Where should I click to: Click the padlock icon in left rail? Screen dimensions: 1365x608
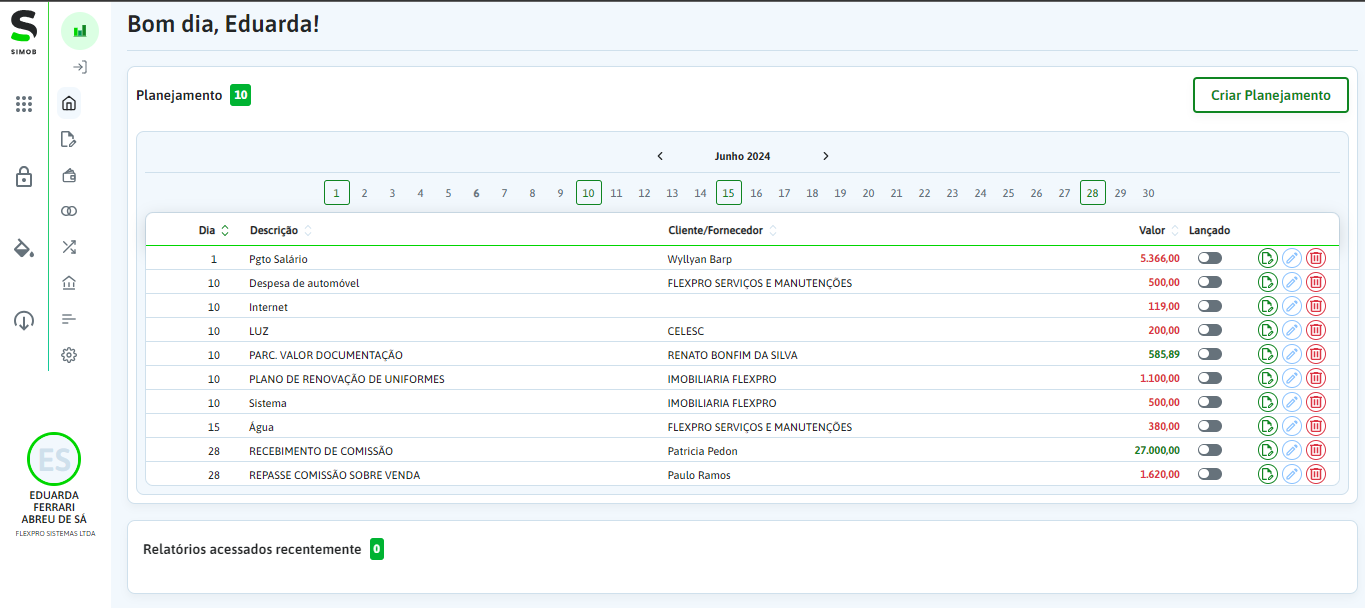coord(24,177)
